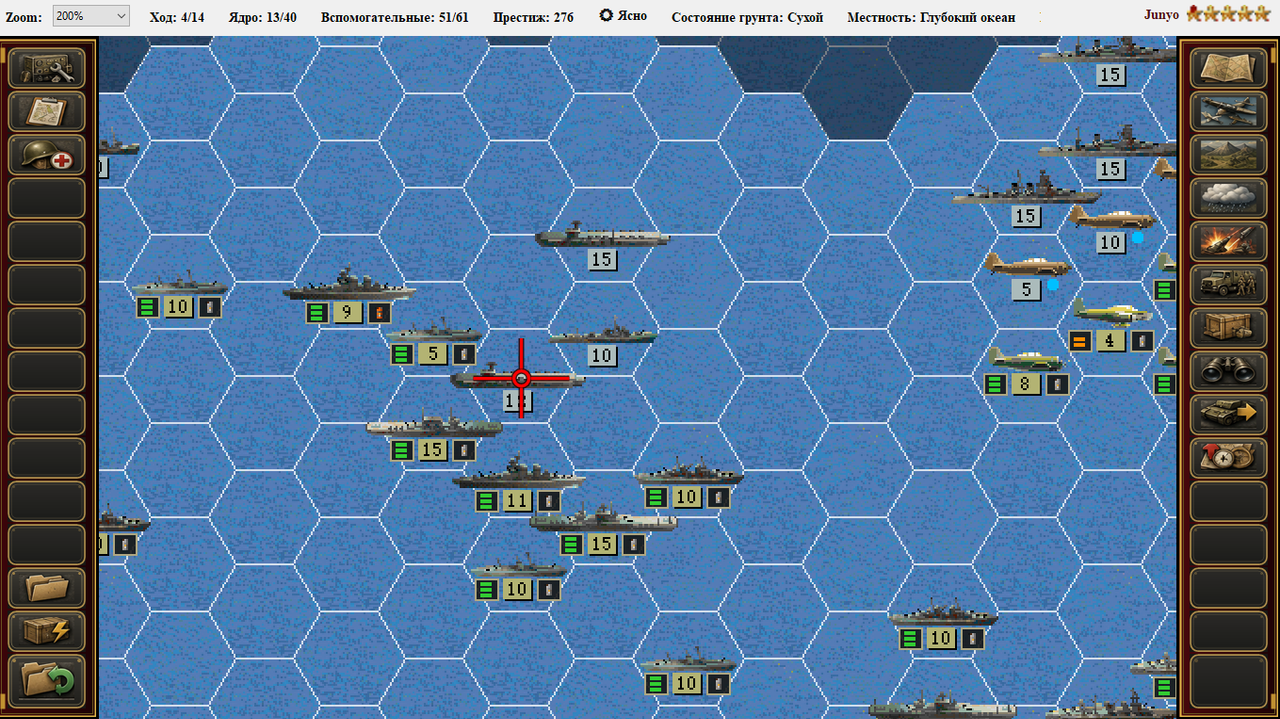Open the plain folder button in left sidebar
The height and width of the screenshot is (719, 1280).
click(47, 588)
